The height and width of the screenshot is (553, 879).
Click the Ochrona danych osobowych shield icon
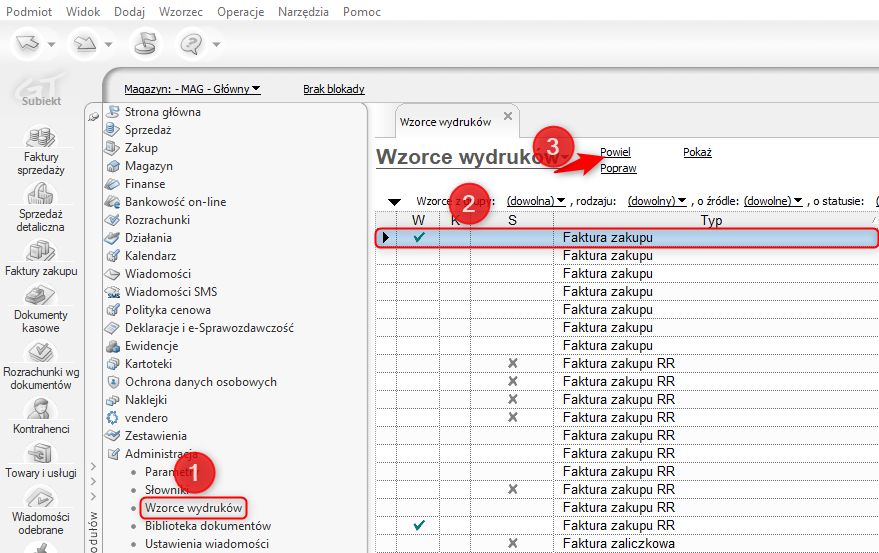(113, 382)
